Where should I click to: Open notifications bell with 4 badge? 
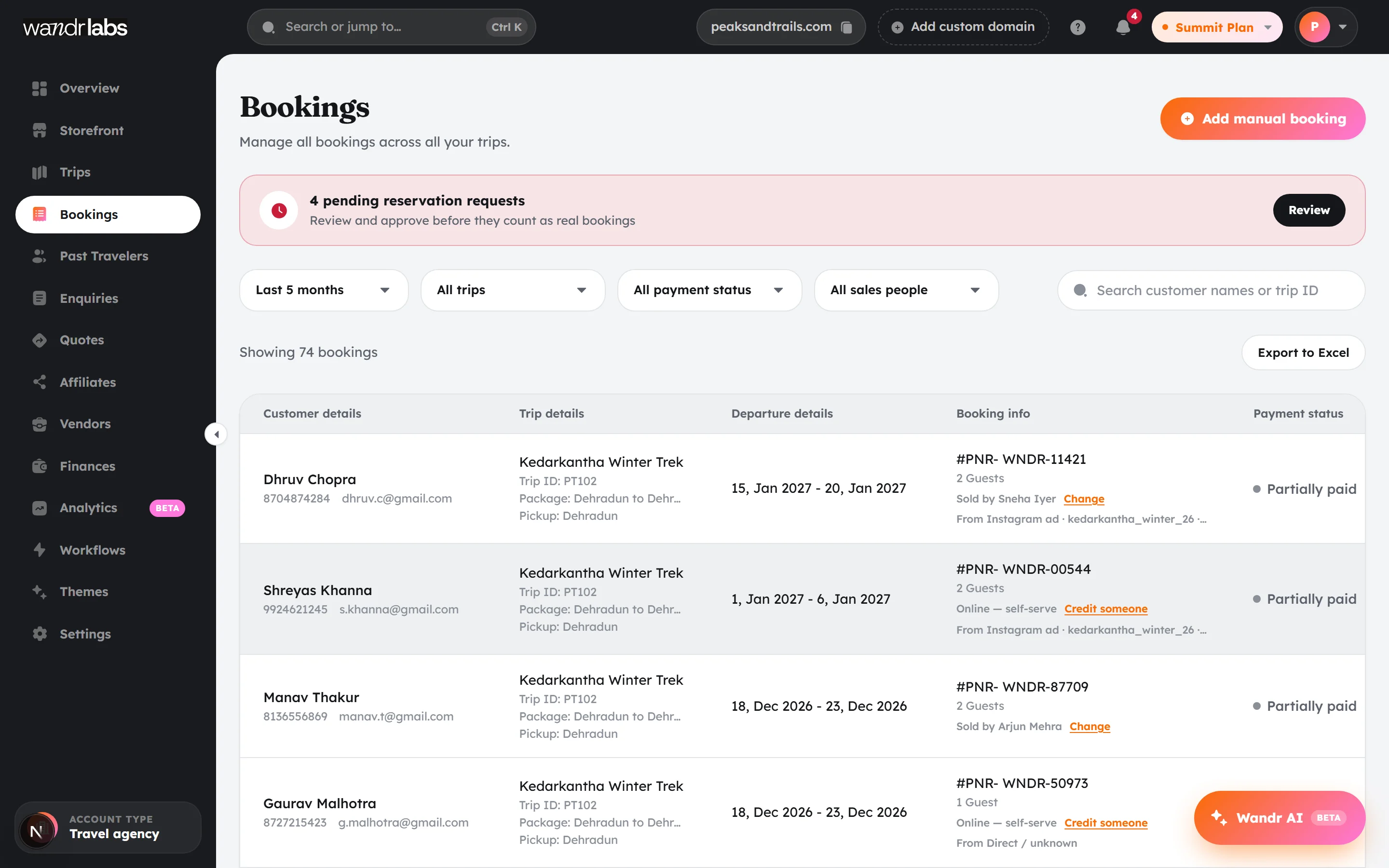[x=1123, y=27]
